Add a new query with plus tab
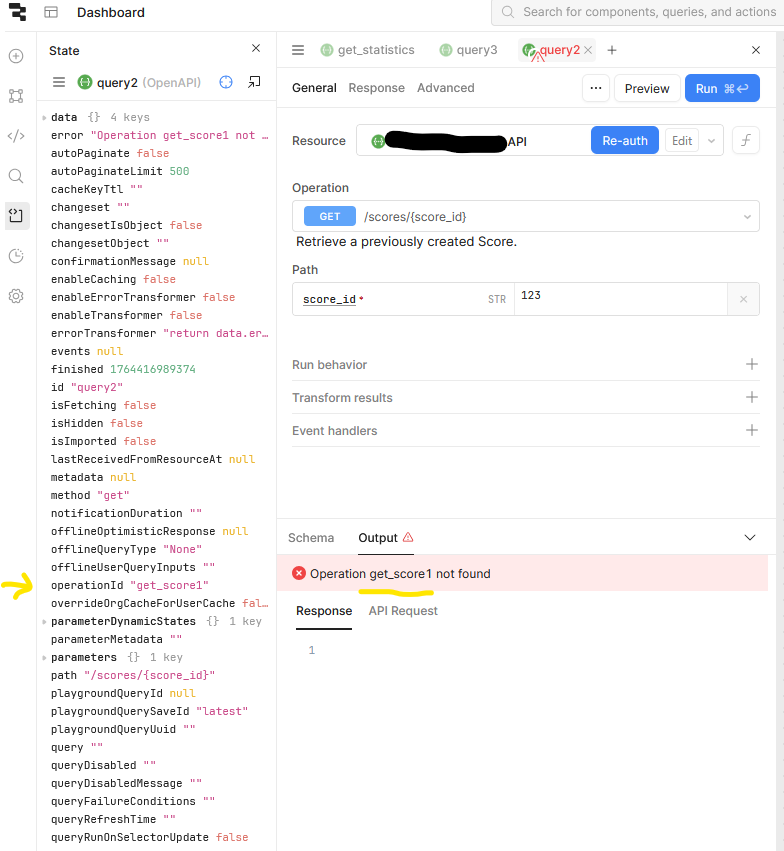 click(x=612, y=50)
